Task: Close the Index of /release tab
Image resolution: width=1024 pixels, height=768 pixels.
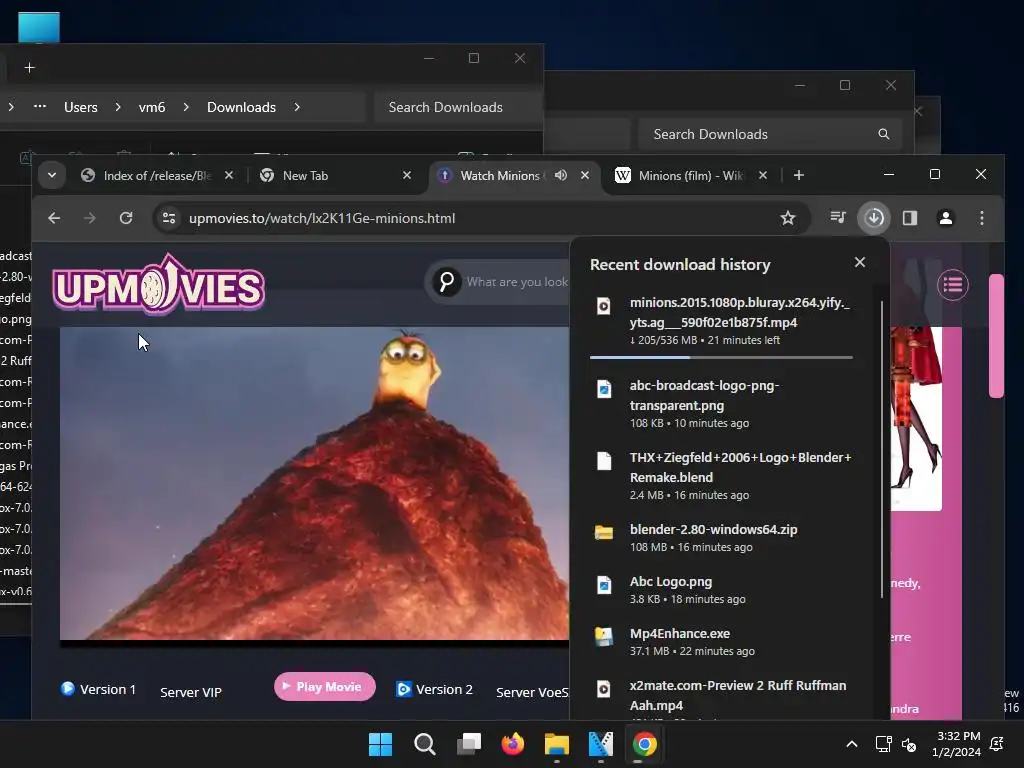Action: 229,175
